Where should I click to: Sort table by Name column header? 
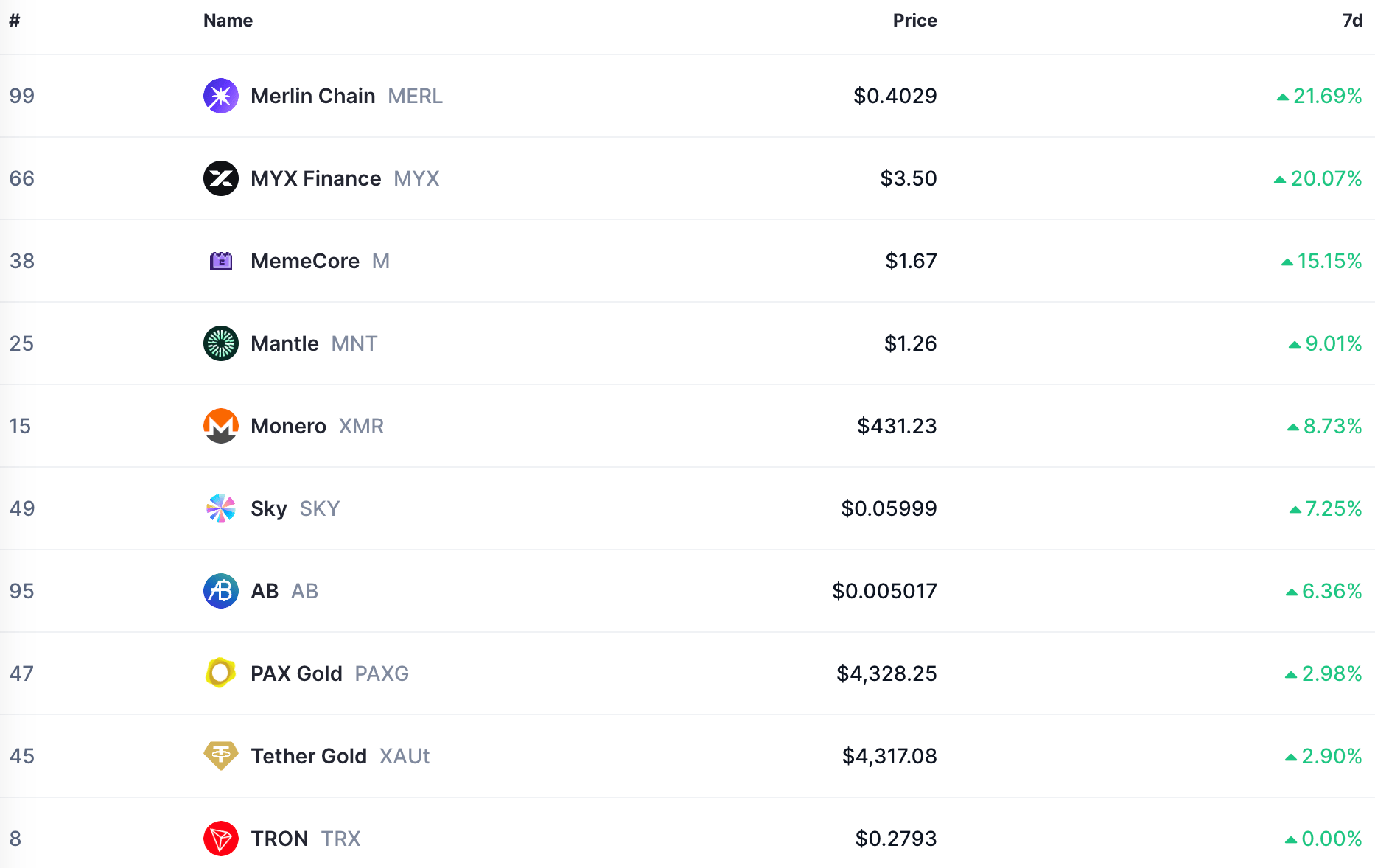pos(228,21)
